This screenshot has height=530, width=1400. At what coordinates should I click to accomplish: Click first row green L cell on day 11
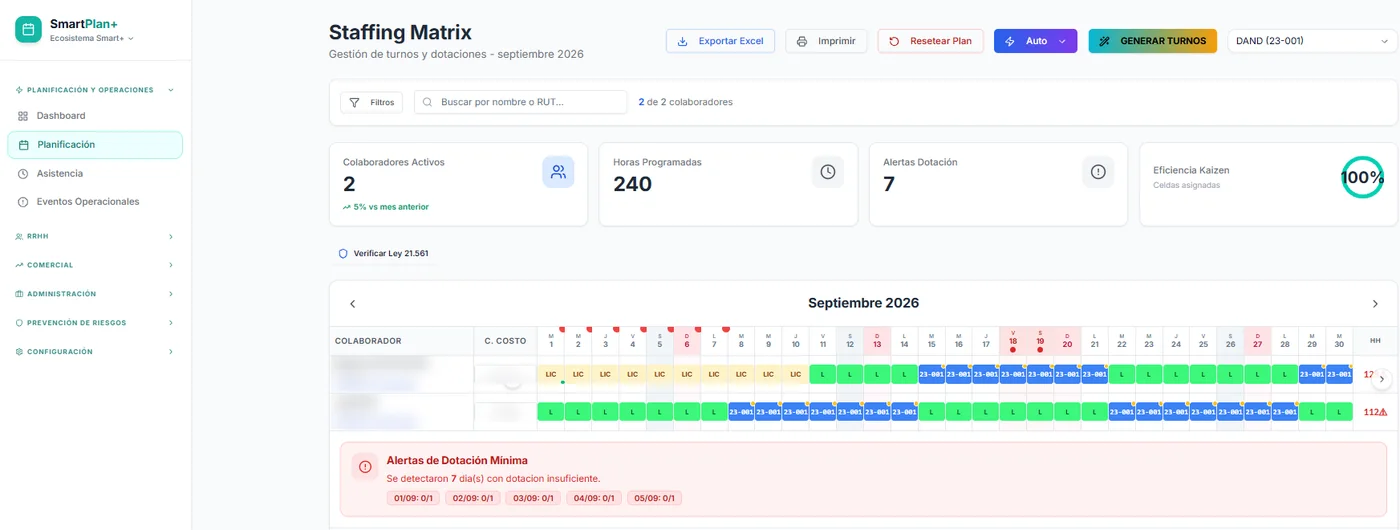pyautogui.click(x=823, y=374)
